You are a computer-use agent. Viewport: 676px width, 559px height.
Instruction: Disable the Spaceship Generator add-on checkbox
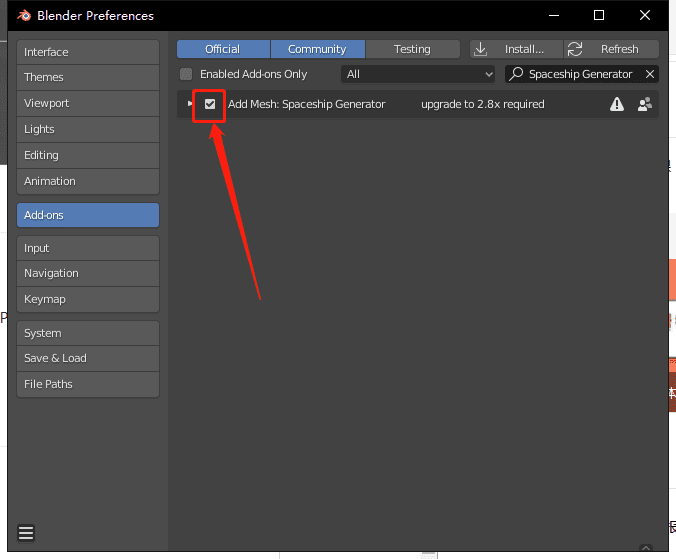(210, 104)
